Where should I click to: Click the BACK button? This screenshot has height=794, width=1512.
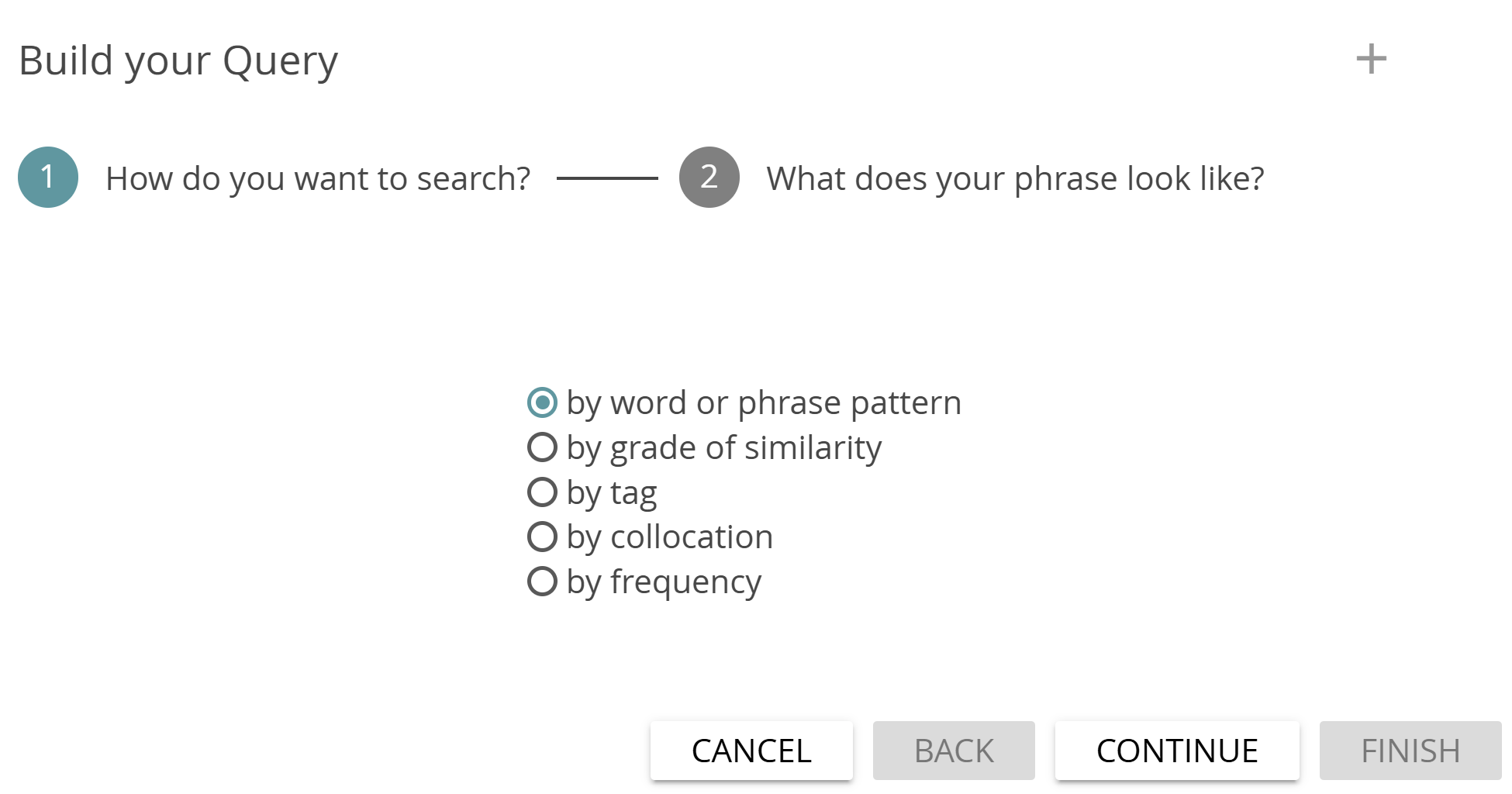954,750
